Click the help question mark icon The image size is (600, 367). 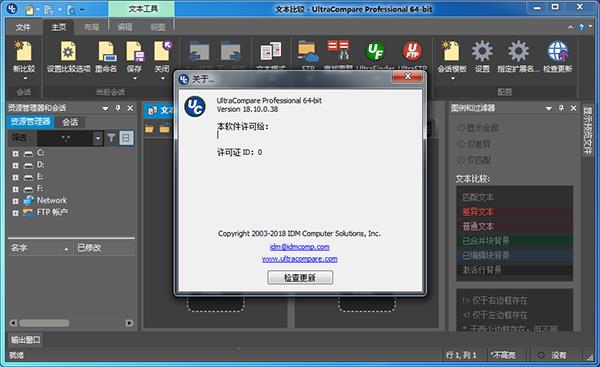581,27
